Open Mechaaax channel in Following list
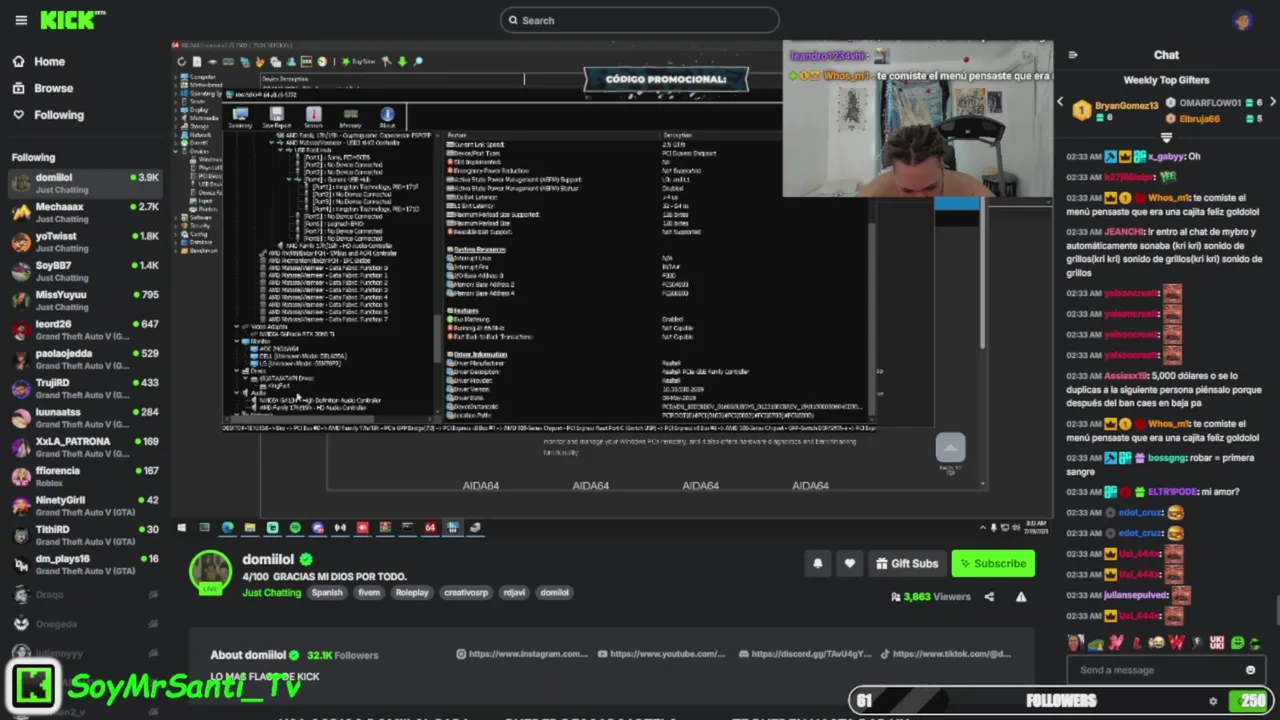The width and height of the screenshot is (1280, 720). click(85, 212)
